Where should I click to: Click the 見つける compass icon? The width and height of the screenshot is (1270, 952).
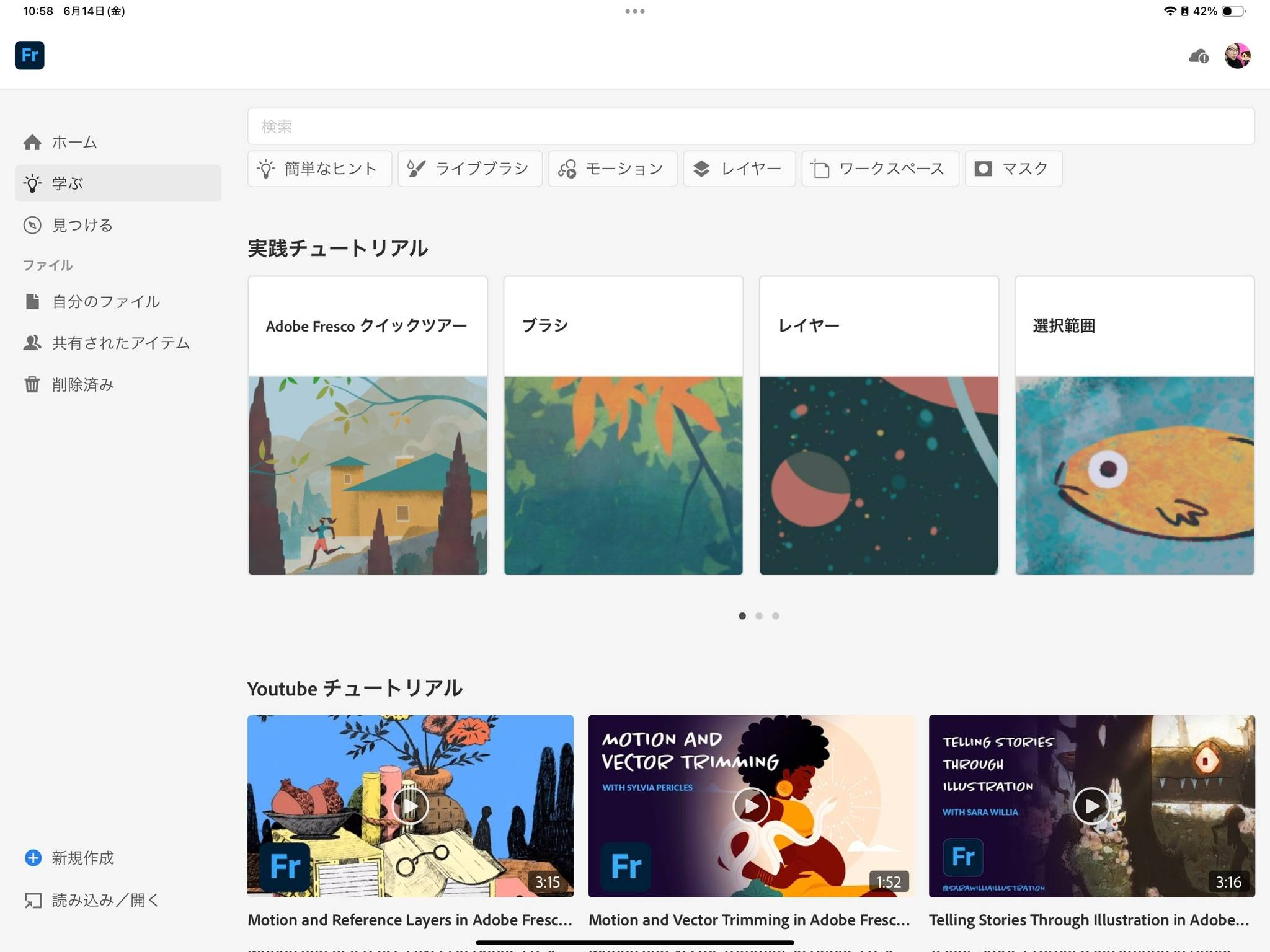(x=32, y=225)
